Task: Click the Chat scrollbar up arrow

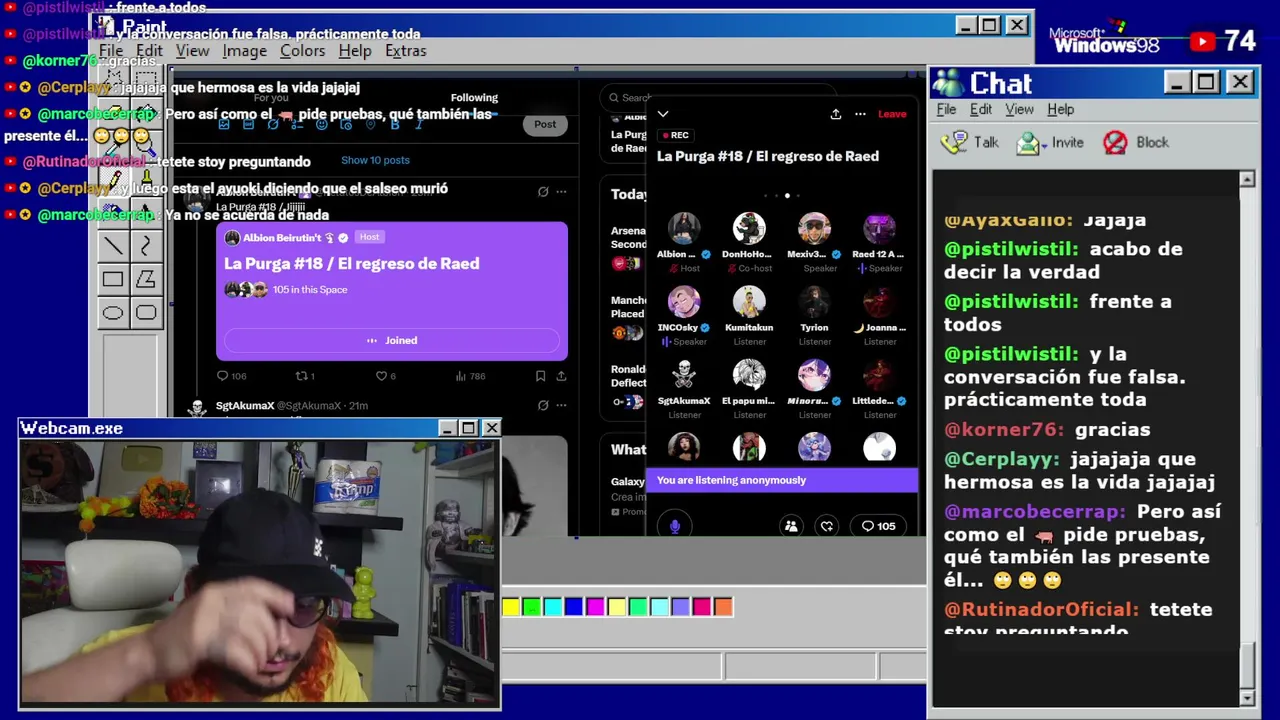Action: tap(1247, 179)
